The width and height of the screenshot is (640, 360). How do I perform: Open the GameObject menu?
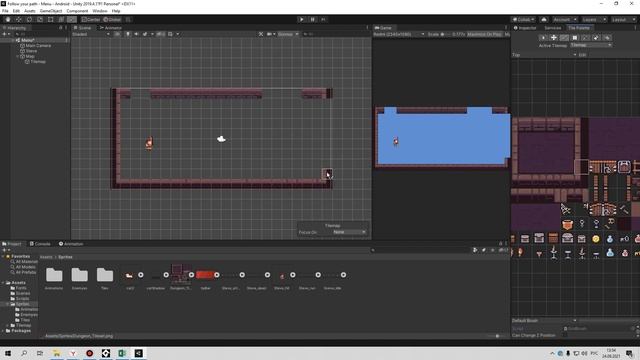(x=51, y=11)
